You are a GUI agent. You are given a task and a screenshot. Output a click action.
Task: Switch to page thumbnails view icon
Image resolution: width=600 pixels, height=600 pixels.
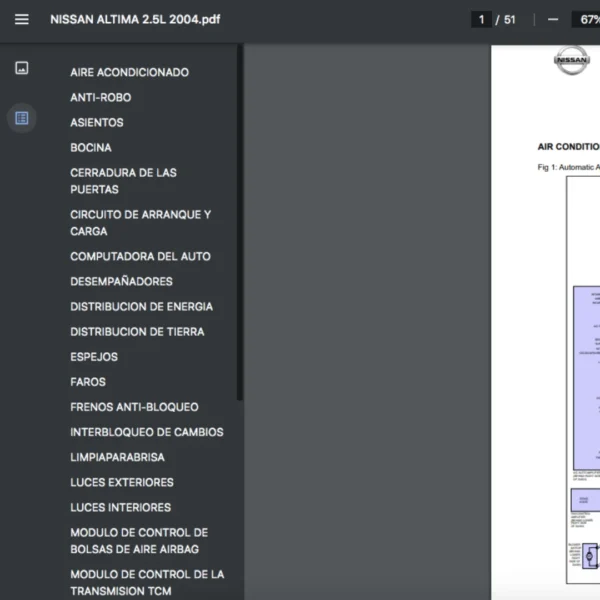pyautogui.click(x=21, y=68)
